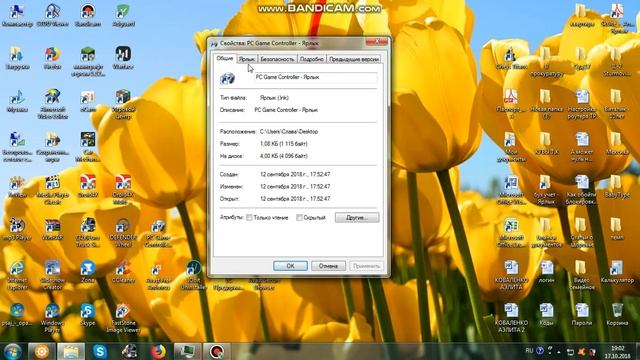The width and height of the screenshot is (640, 360).
Task: Launch Skype from the desktop icon
Action: click(x=87, y=315)
